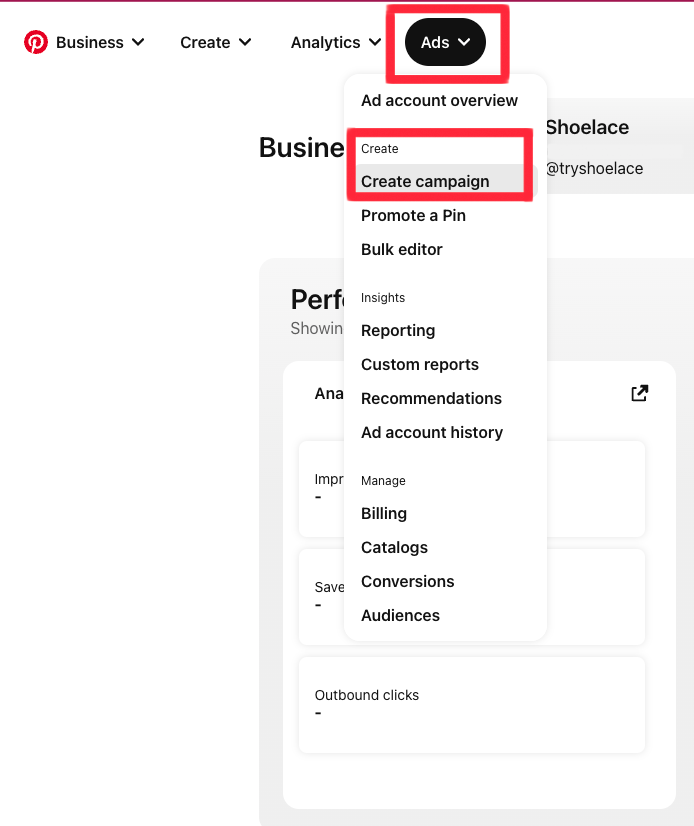Expand the Business dropdown menu
The width and height of the screenshot is (694, 826).
click(100, 42)
